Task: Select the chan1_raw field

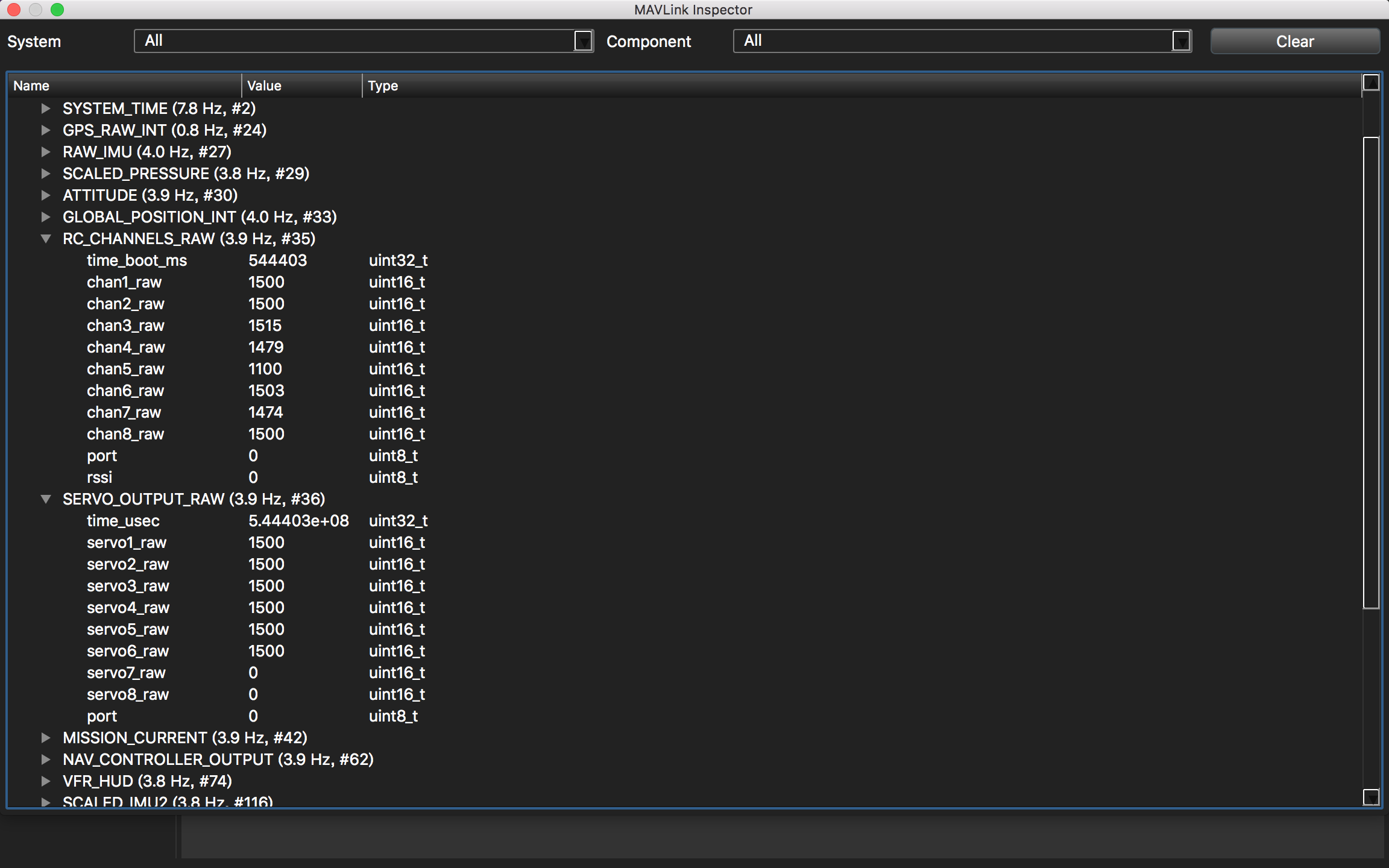Action: [x=124, y=282]
